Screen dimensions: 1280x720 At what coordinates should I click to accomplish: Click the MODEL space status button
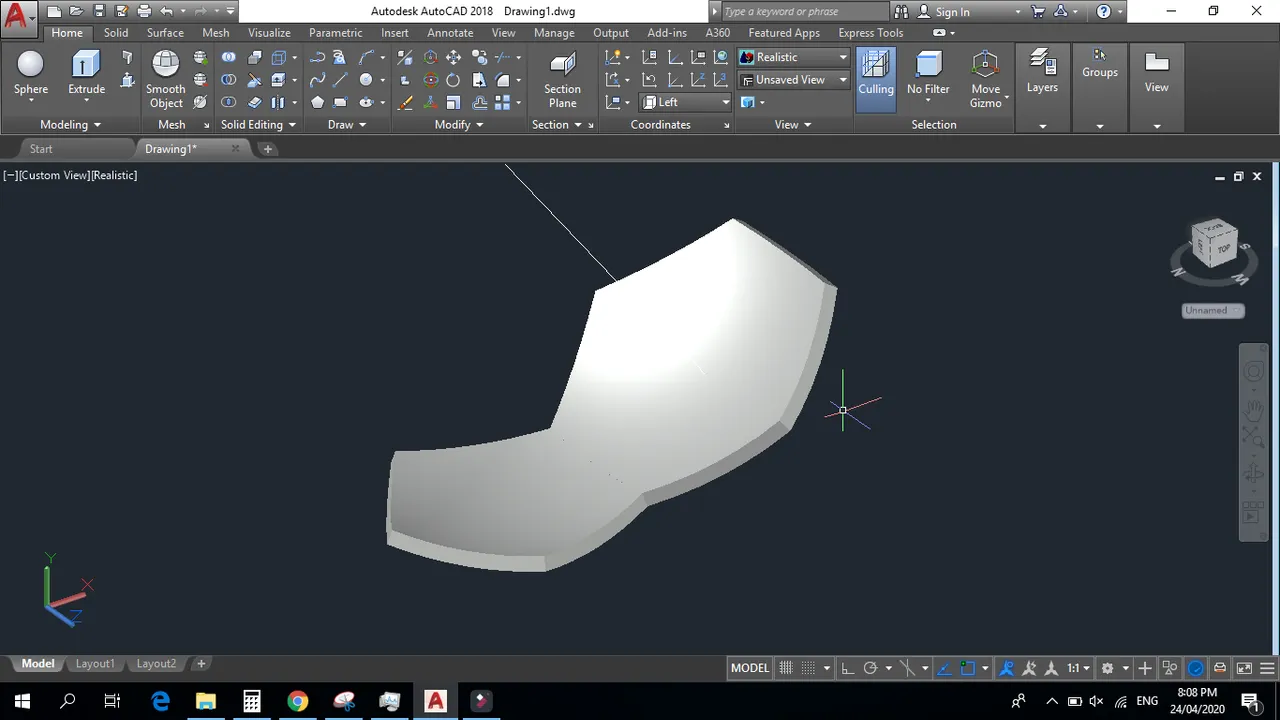pyautogui.click(x=750, y=668)
